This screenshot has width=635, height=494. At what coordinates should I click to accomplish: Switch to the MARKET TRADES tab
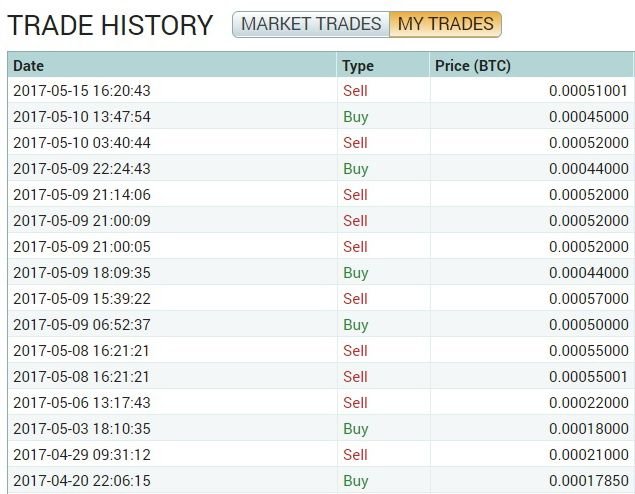(311, 24)
